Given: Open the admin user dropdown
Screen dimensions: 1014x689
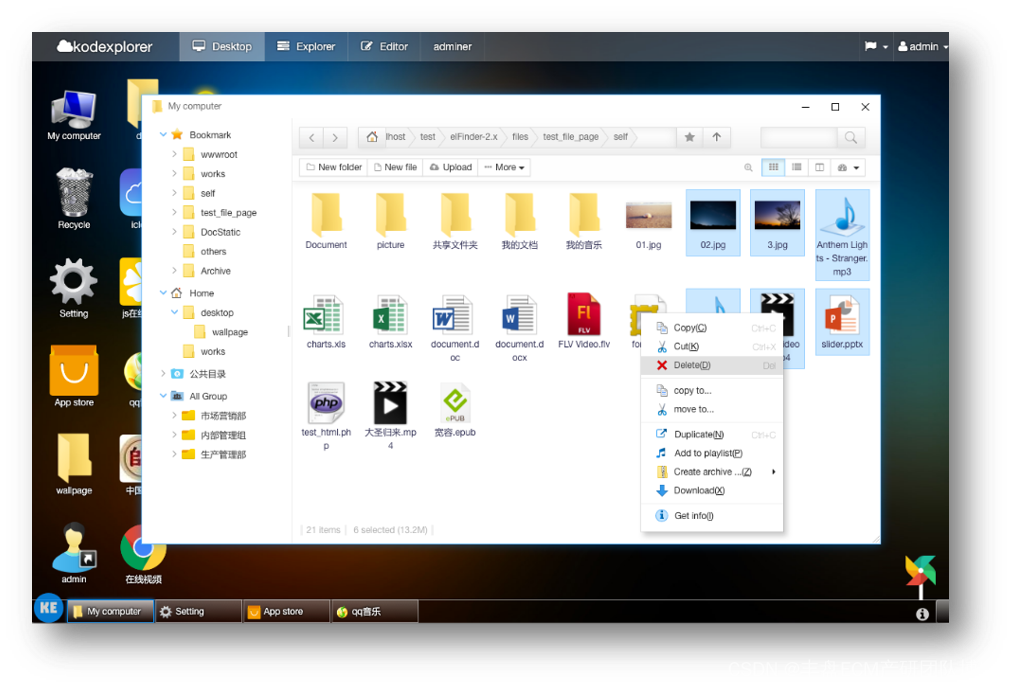Looking at the screenshot, I should click(x=923, y=47).
